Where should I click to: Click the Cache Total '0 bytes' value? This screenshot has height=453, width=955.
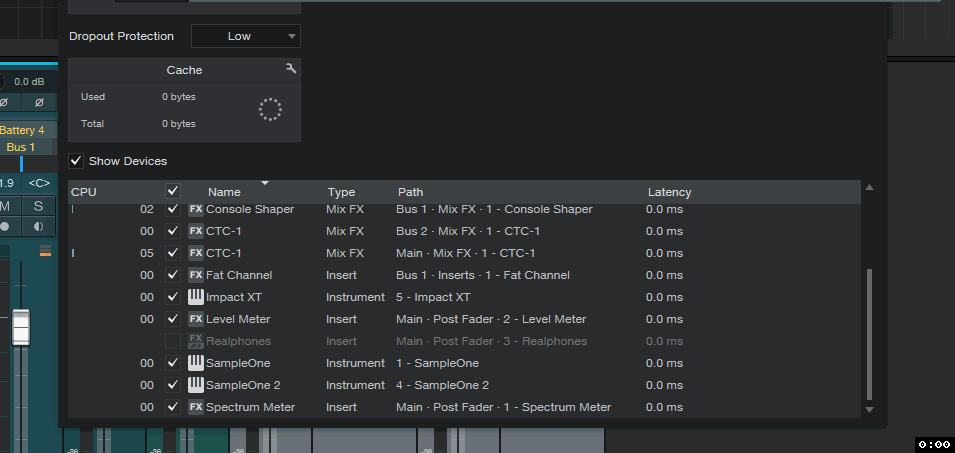coord(178,124)
